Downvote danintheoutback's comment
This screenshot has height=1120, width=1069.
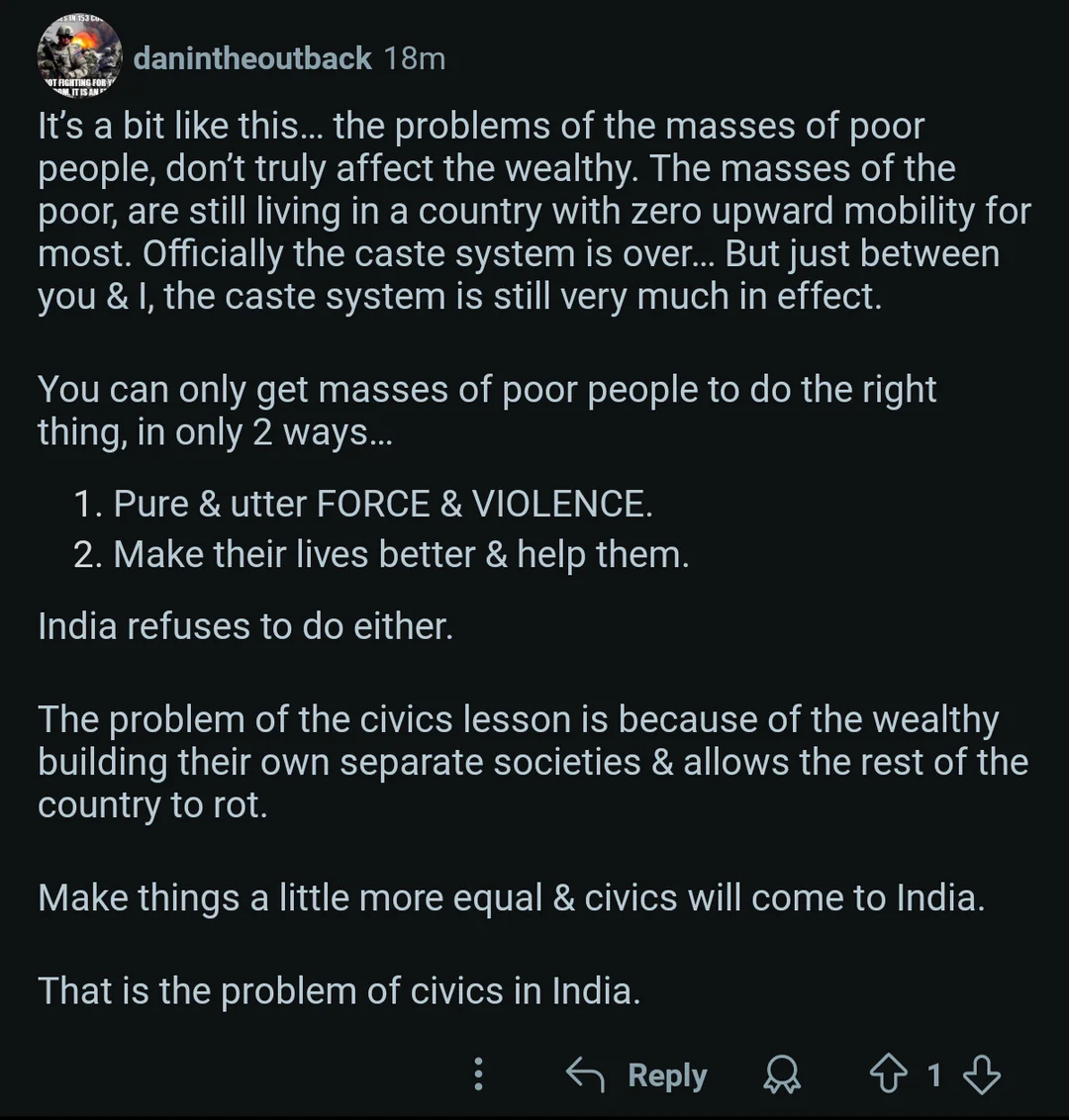click(981, 1074)
